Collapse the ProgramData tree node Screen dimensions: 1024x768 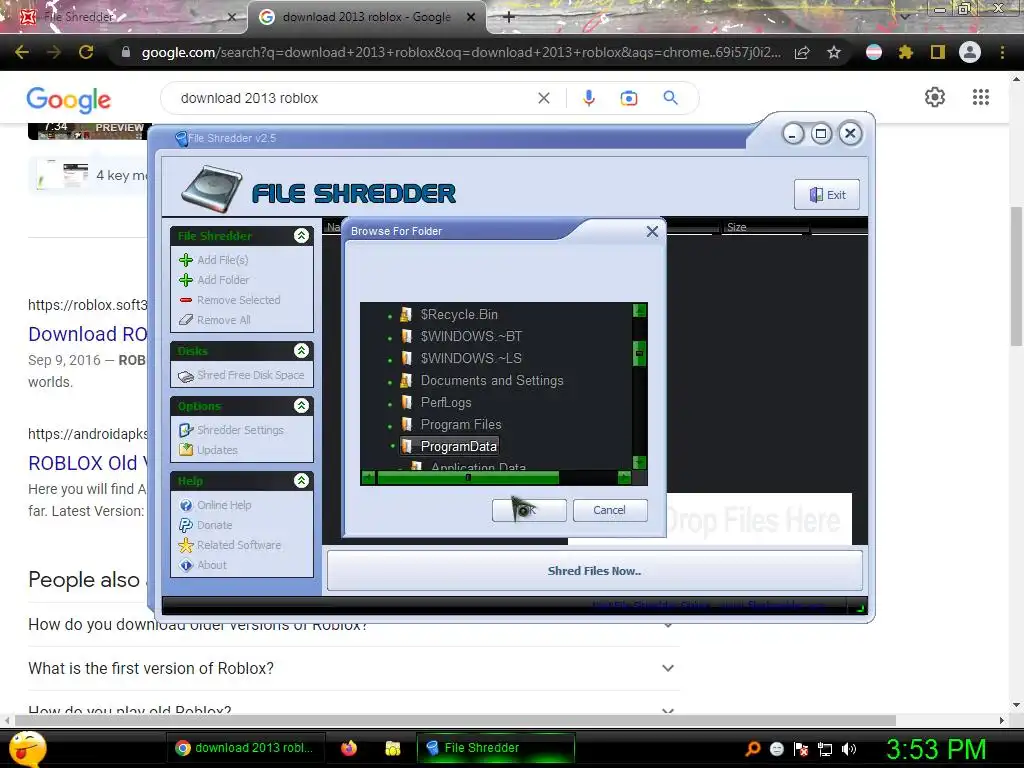(x=392, y=446)
